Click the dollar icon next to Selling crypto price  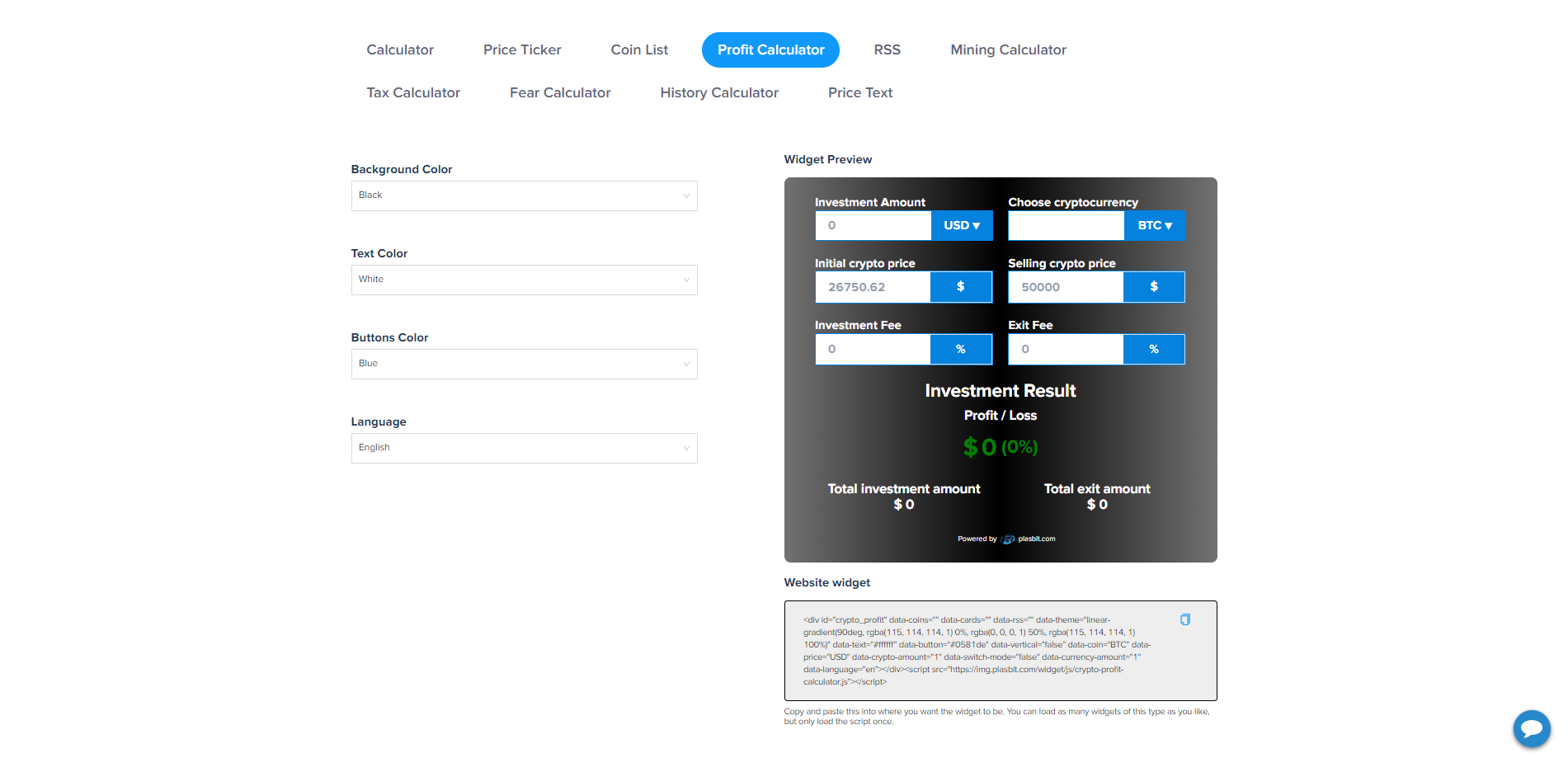(1153, 287)
